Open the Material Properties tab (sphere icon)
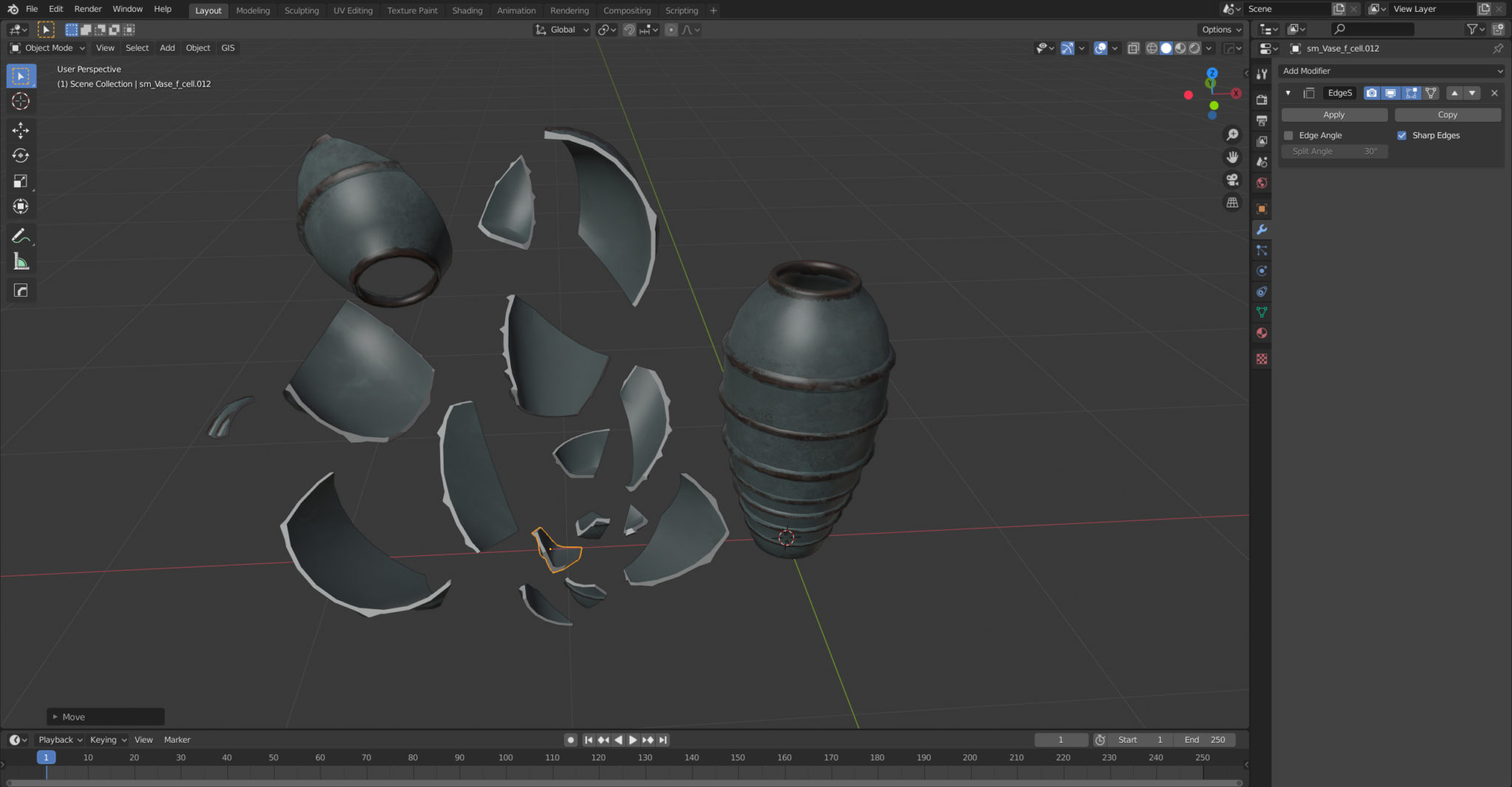Viewport: 1512px width, 787px height. (x=1262, y=333)
